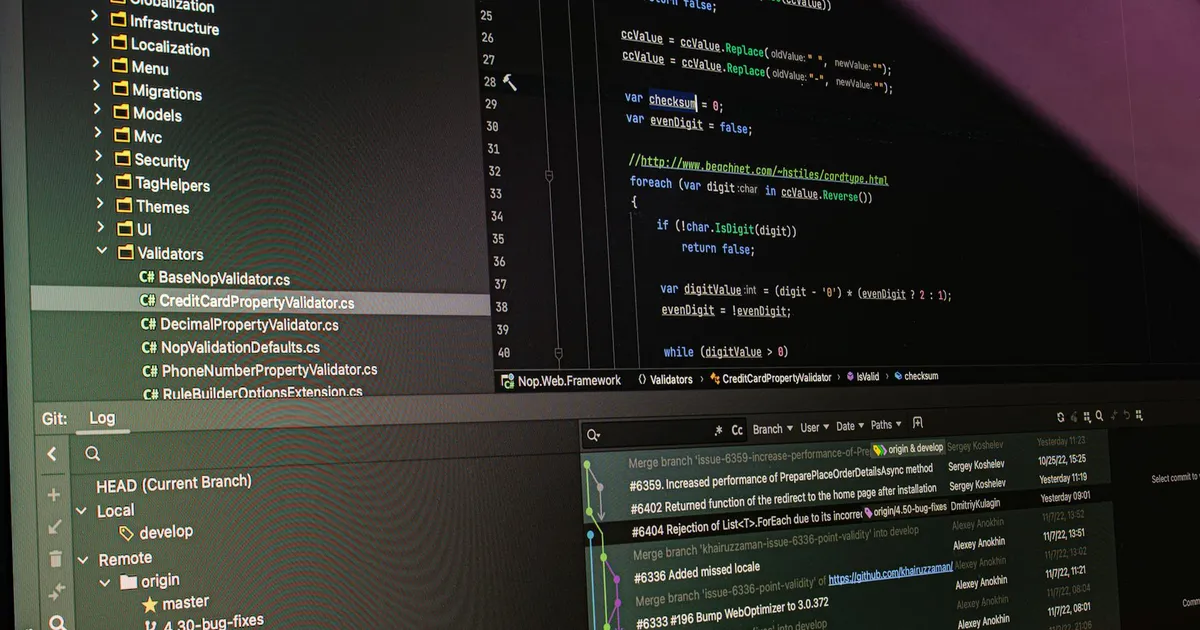Create a new branch with the plus icon
This screenshot has height=630, width=1200.
(53, 494)
